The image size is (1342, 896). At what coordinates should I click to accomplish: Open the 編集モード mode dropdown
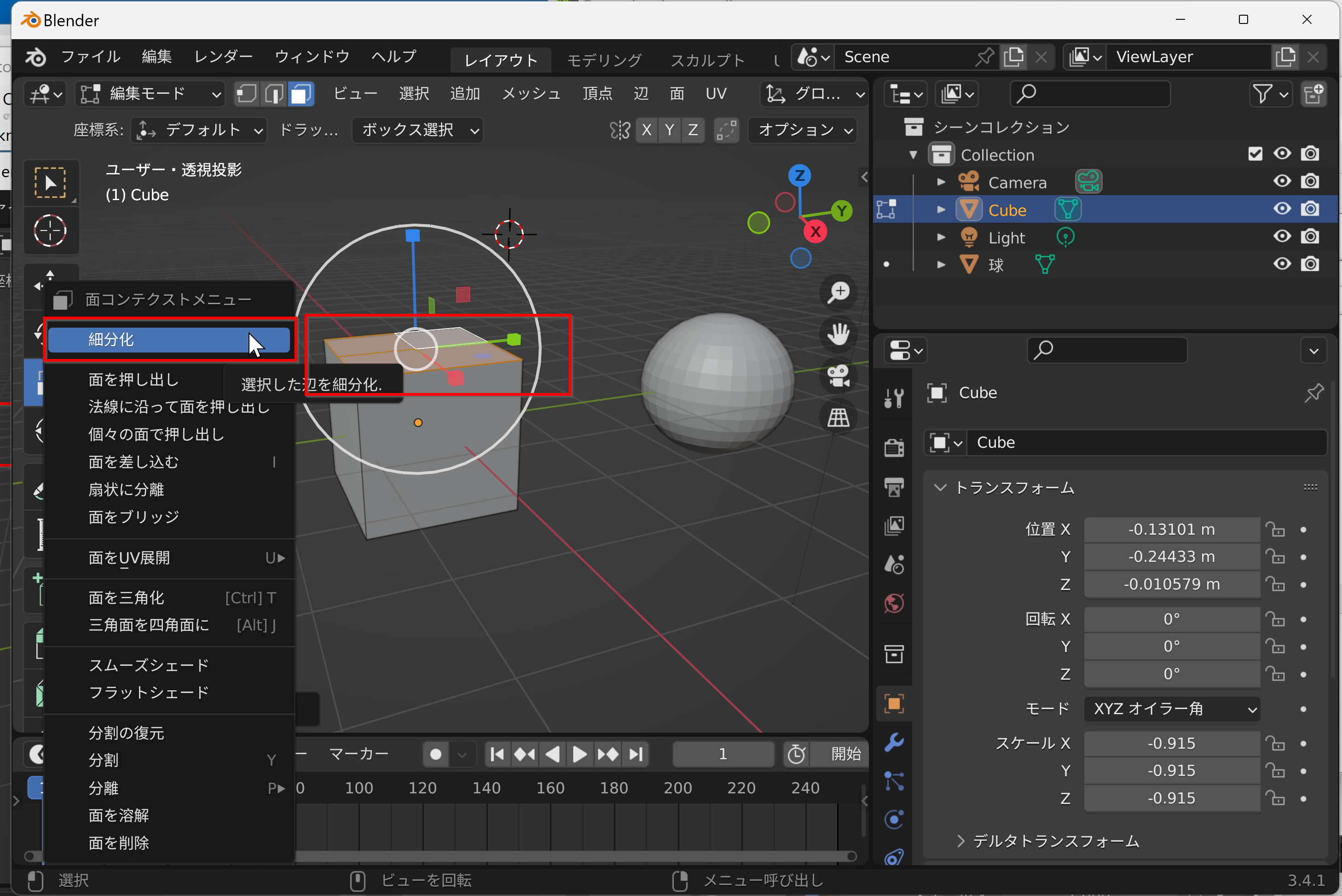(150, 94)
